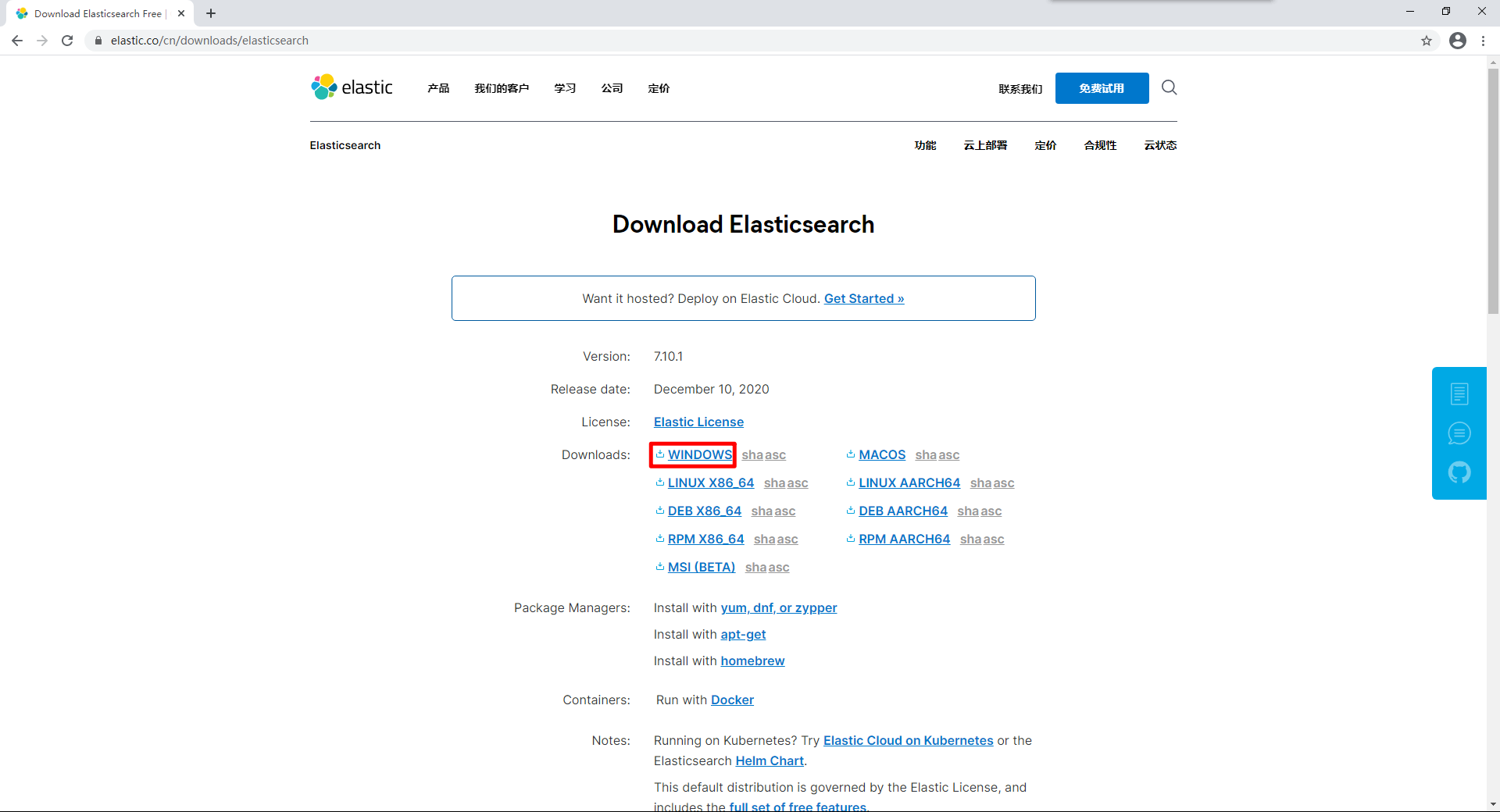1500x812 pixels.
Task: Open the site search magnifier icon
Action: point(1169,87)
